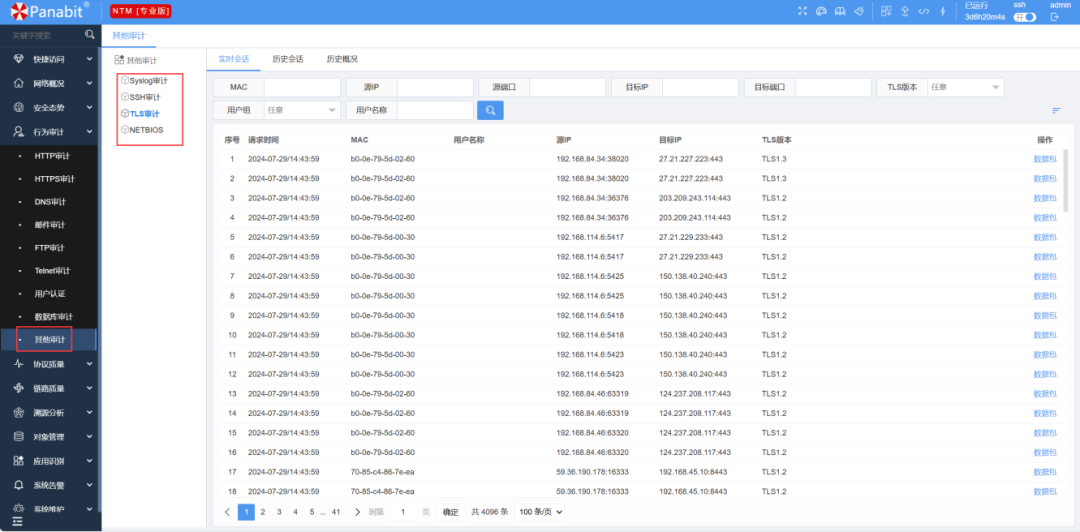Click the blue search button in filters
Image resolution: width=1080 pixels, height=532 pixels.
pyautogui.click(x=490, y=110)
